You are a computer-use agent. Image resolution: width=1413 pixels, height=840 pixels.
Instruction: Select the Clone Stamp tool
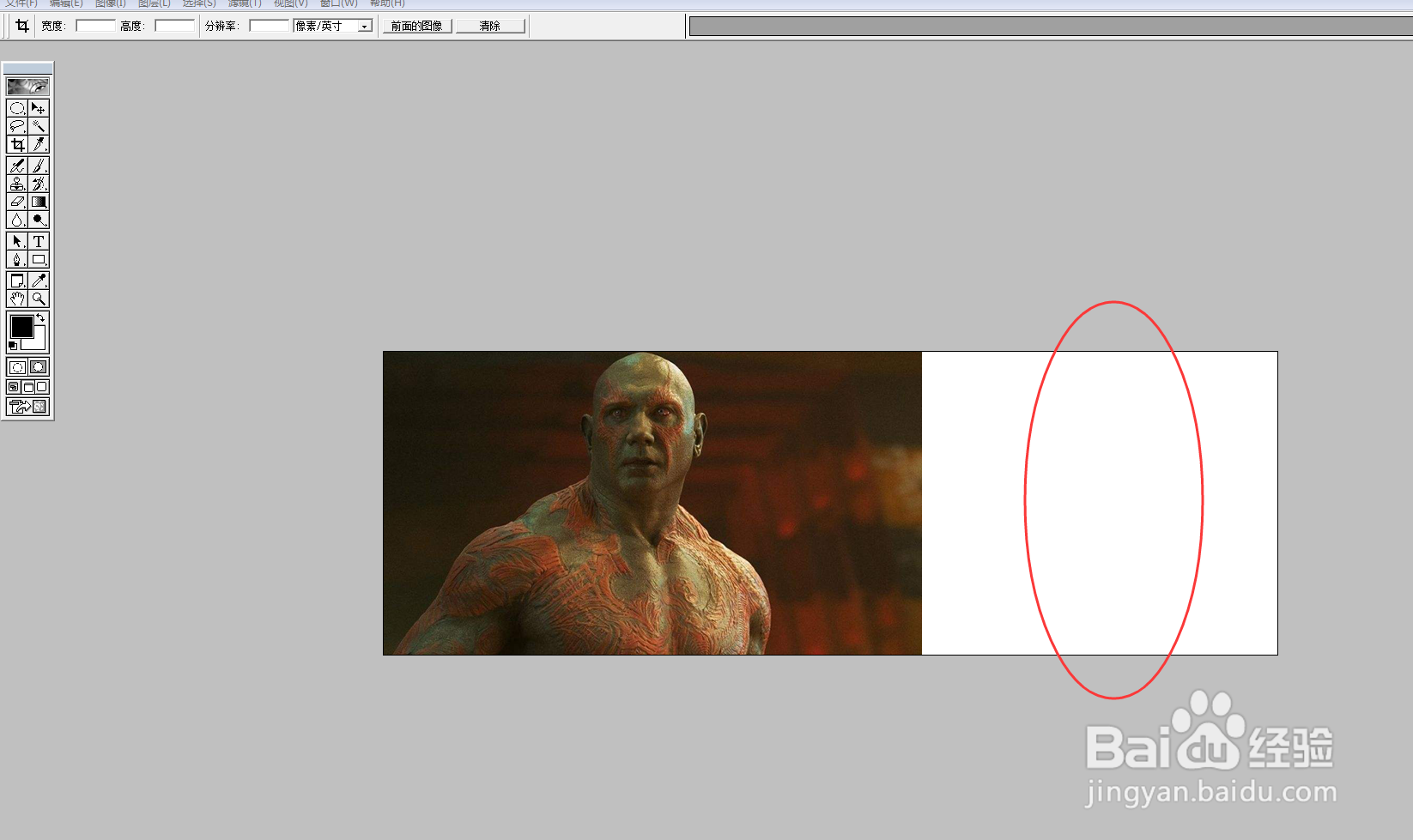[17, 184]
